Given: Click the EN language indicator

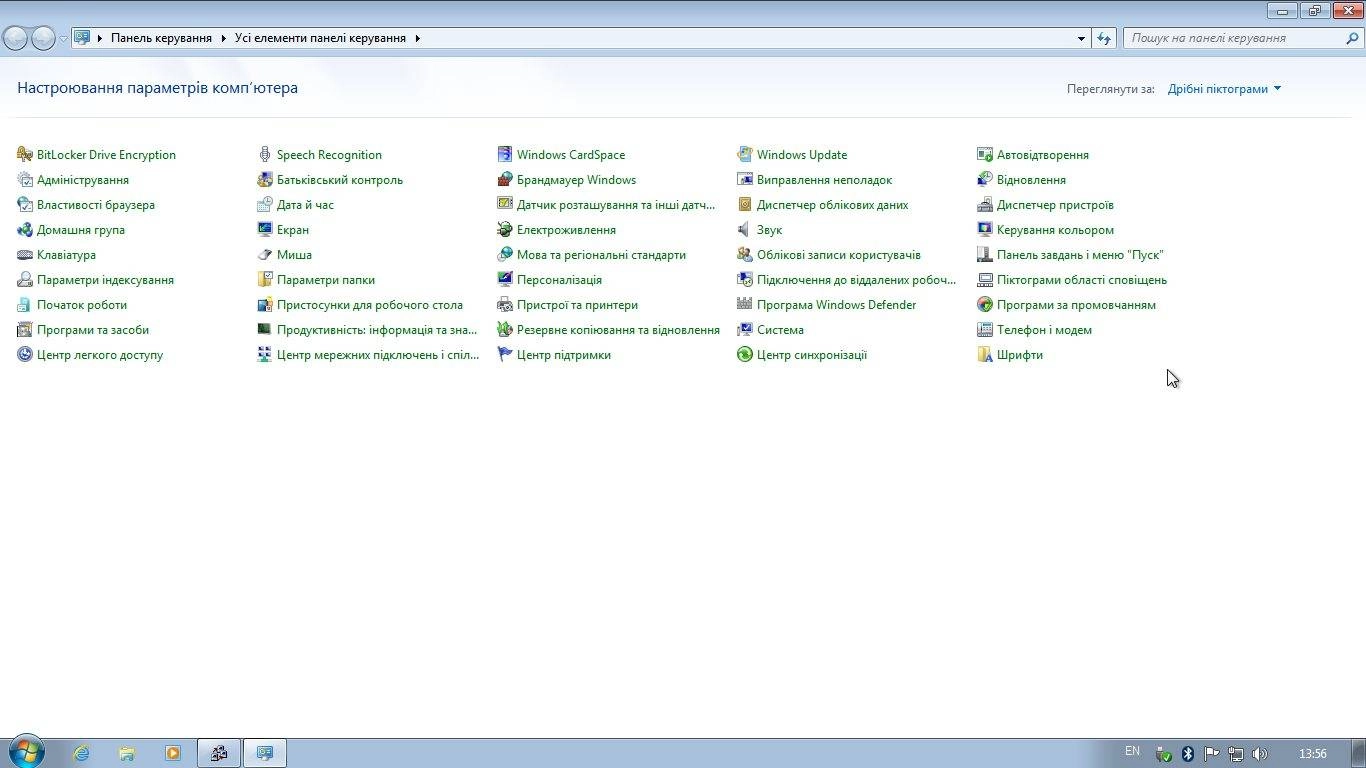Looking at the screenshot, I should coord(1132,751).
